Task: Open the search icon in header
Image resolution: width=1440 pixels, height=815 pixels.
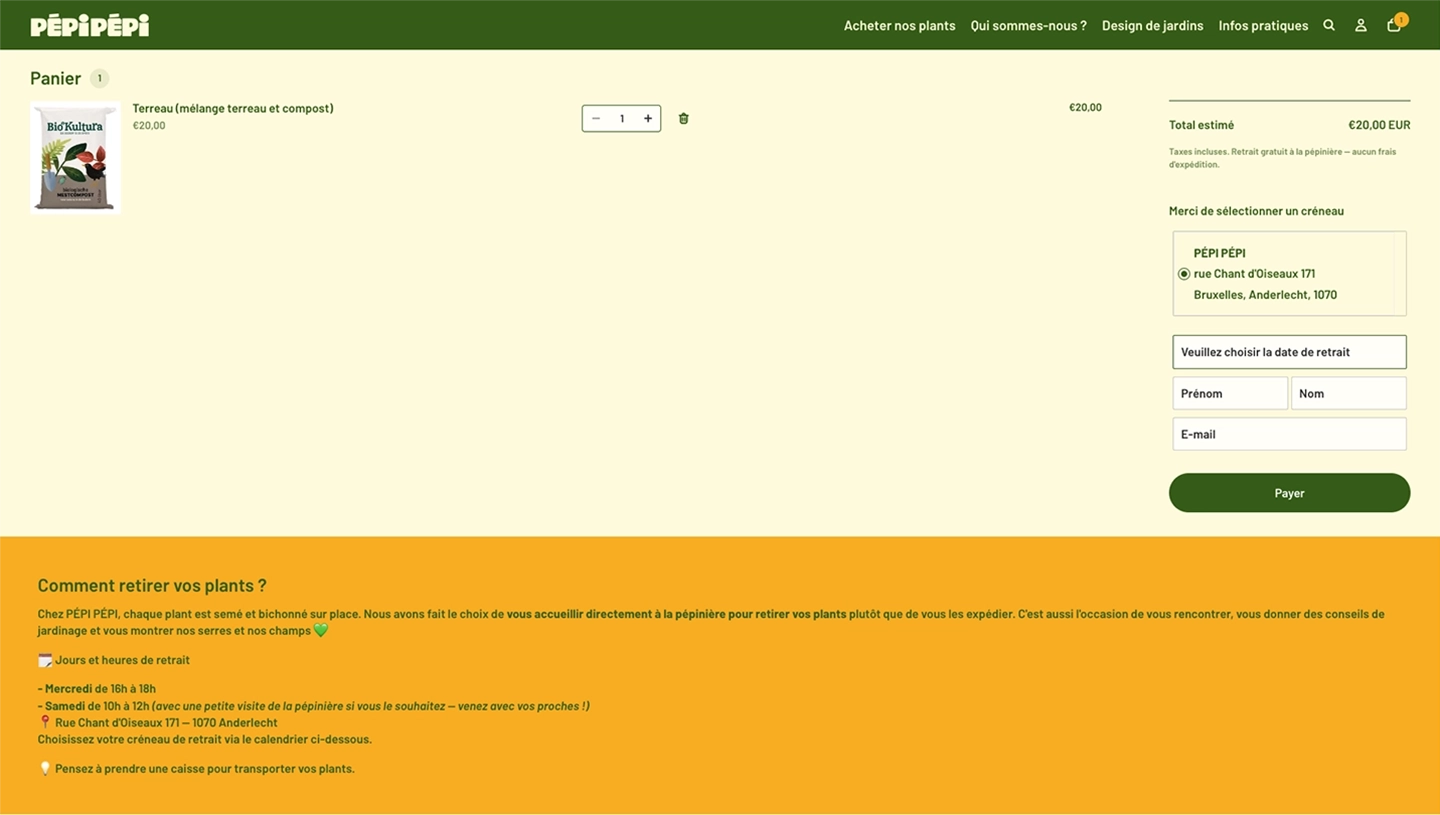Action: tap(1329, 25)
